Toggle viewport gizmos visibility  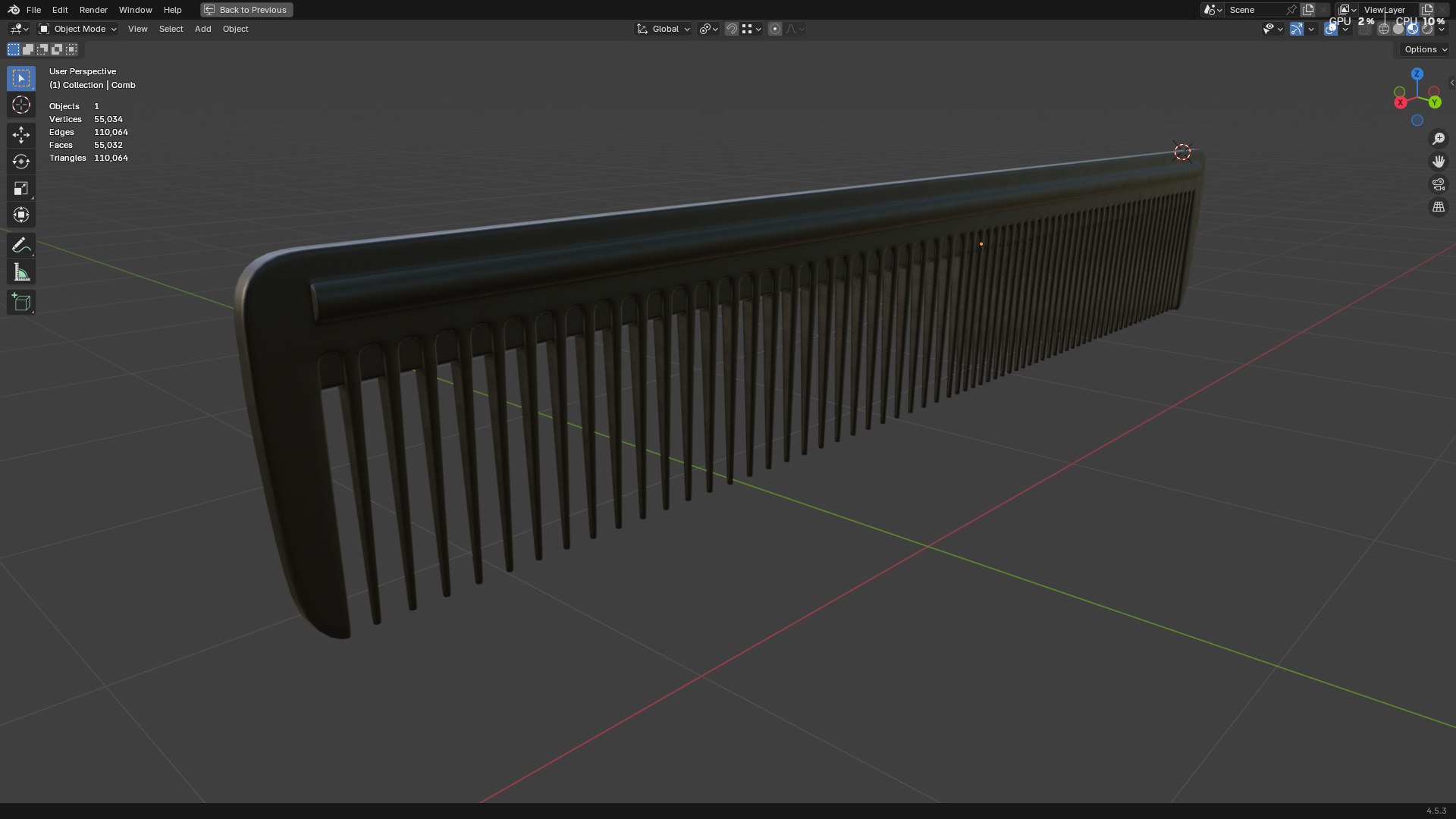pos(1297,29)
